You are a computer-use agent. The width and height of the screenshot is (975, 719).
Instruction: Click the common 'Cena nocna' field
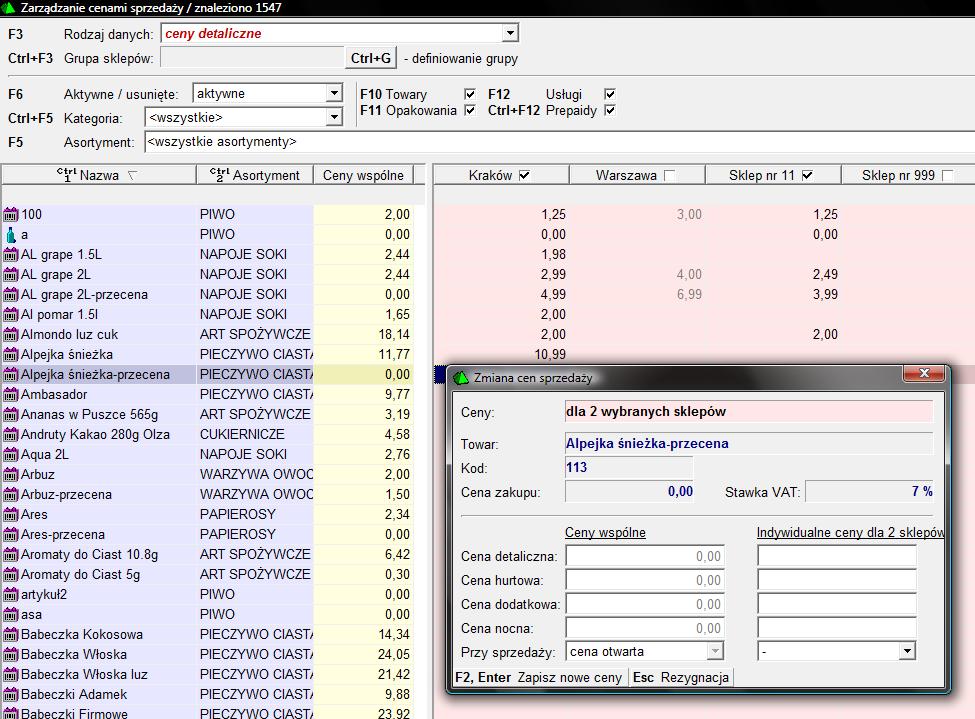(645, 628)
